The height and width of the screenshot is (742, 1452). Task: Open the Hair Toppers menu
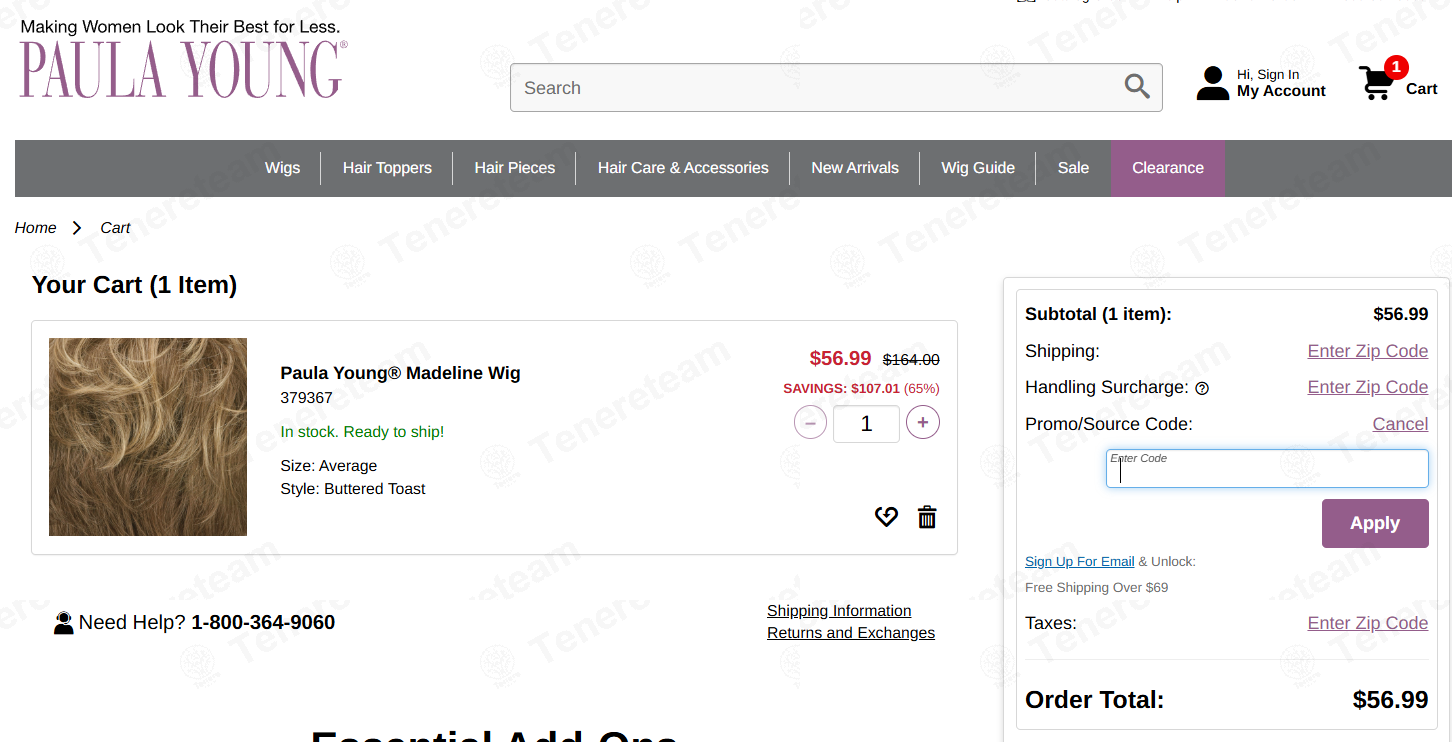(x=387, y=168)
